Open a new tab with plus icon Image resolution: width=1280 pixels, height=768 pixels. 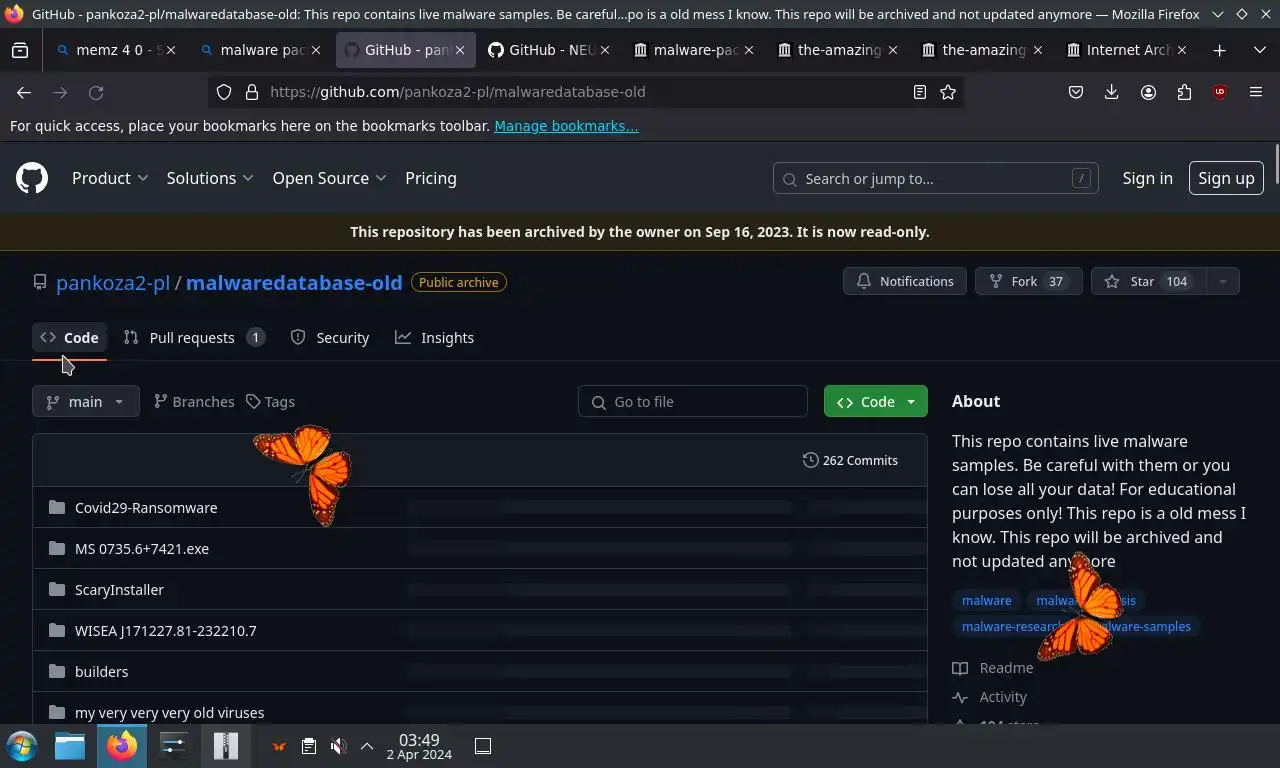[x=1219, y=50]
